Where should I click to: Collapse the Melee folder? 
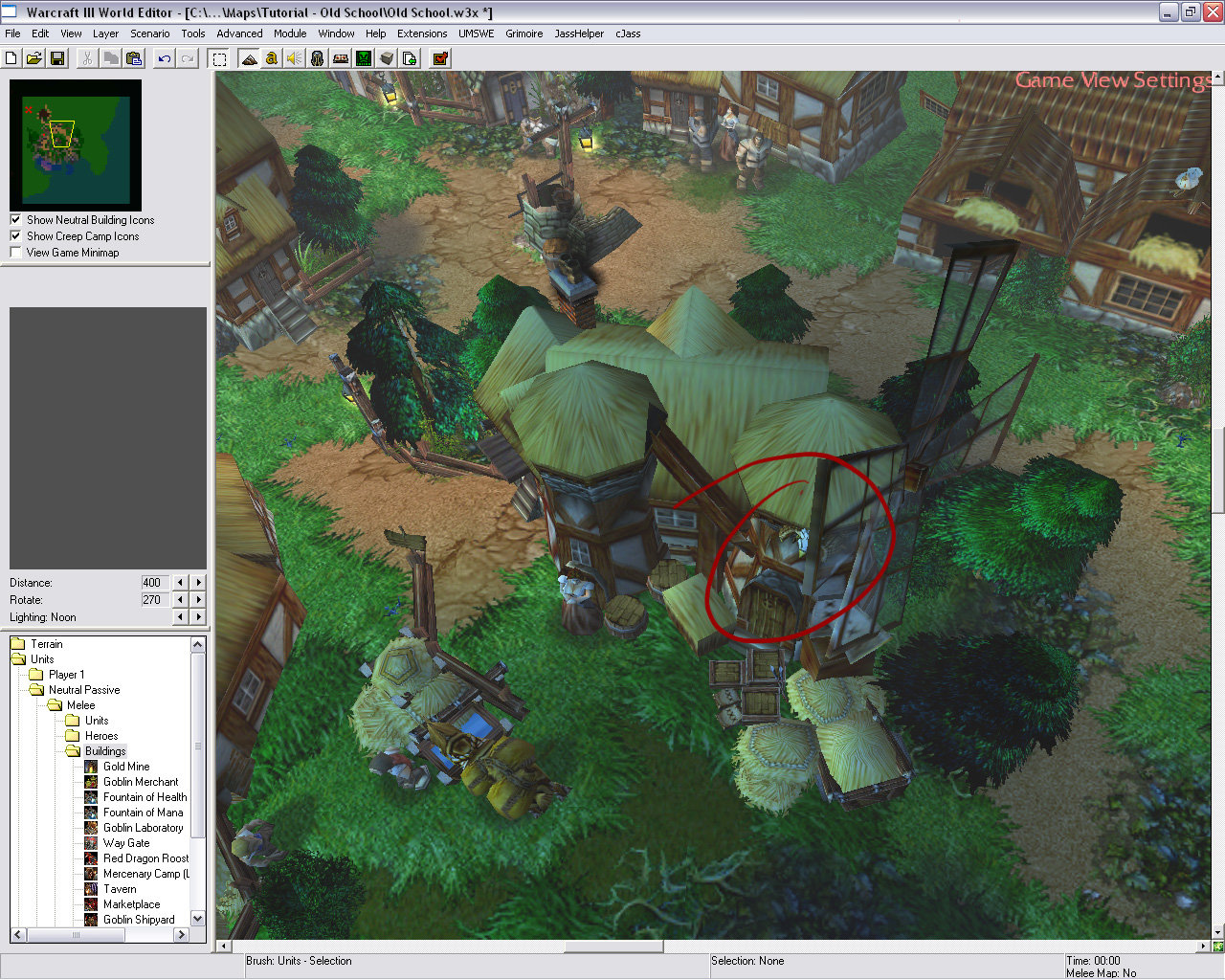[x=56, y=705]
